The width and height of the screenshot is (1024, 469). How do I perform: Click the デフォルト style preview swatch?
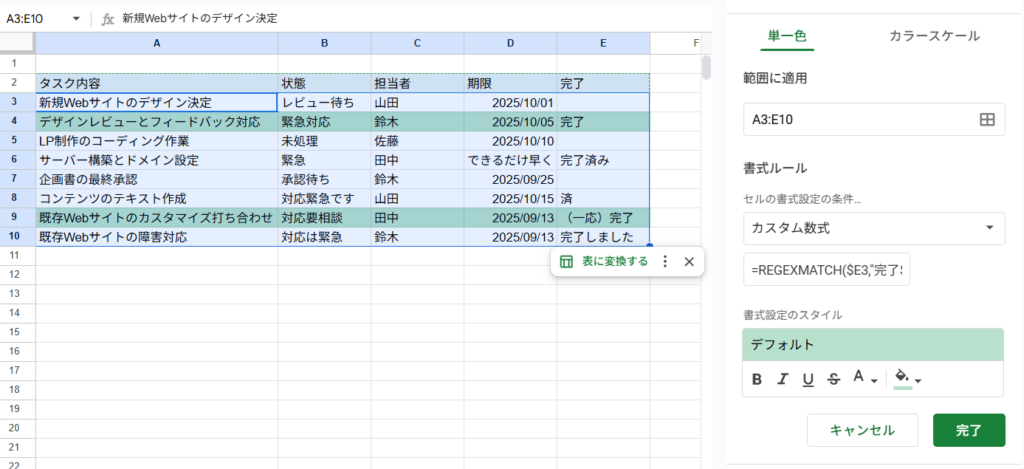pyautogui.click(x=873, y=345)
